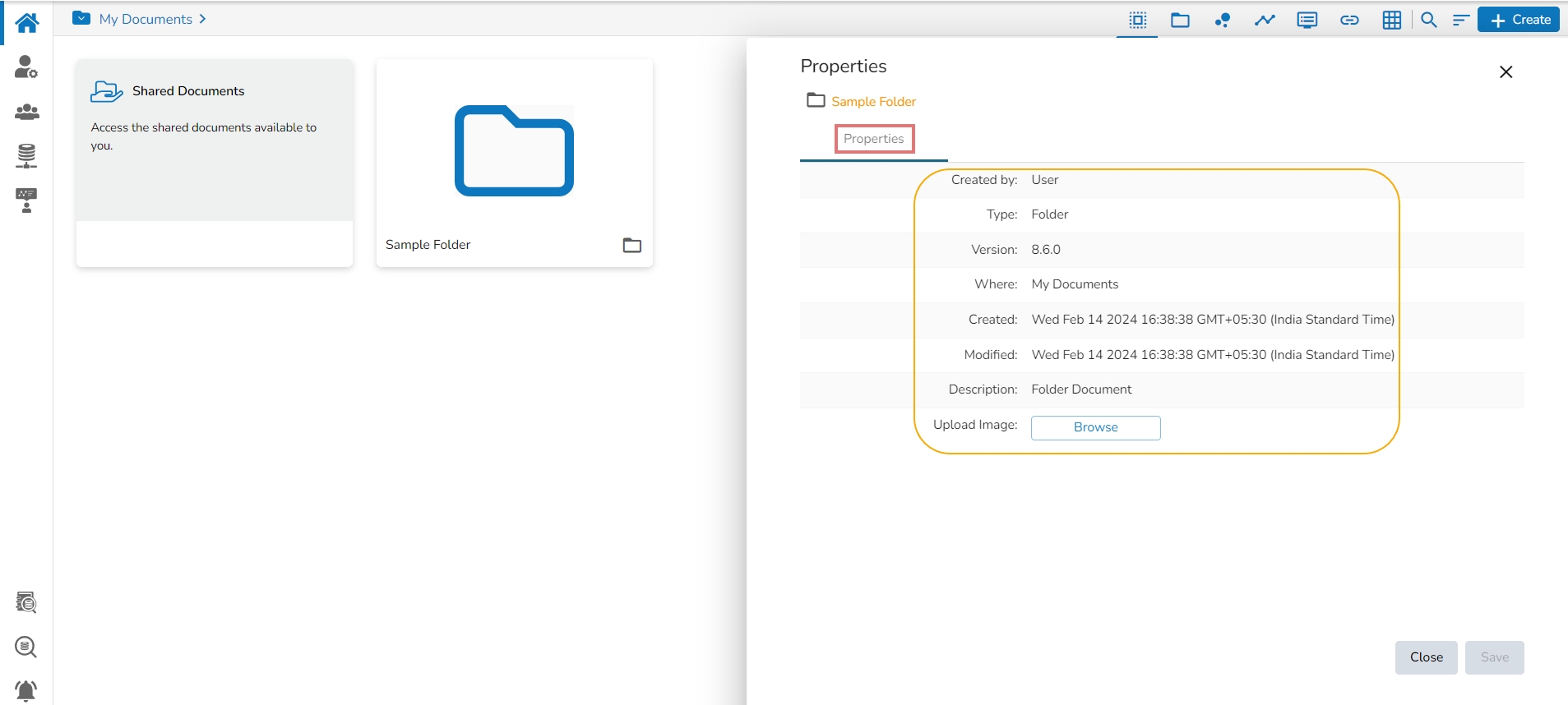Click the orange Sample Folder link
This screenshot has height=705, width=1568.
873,101
